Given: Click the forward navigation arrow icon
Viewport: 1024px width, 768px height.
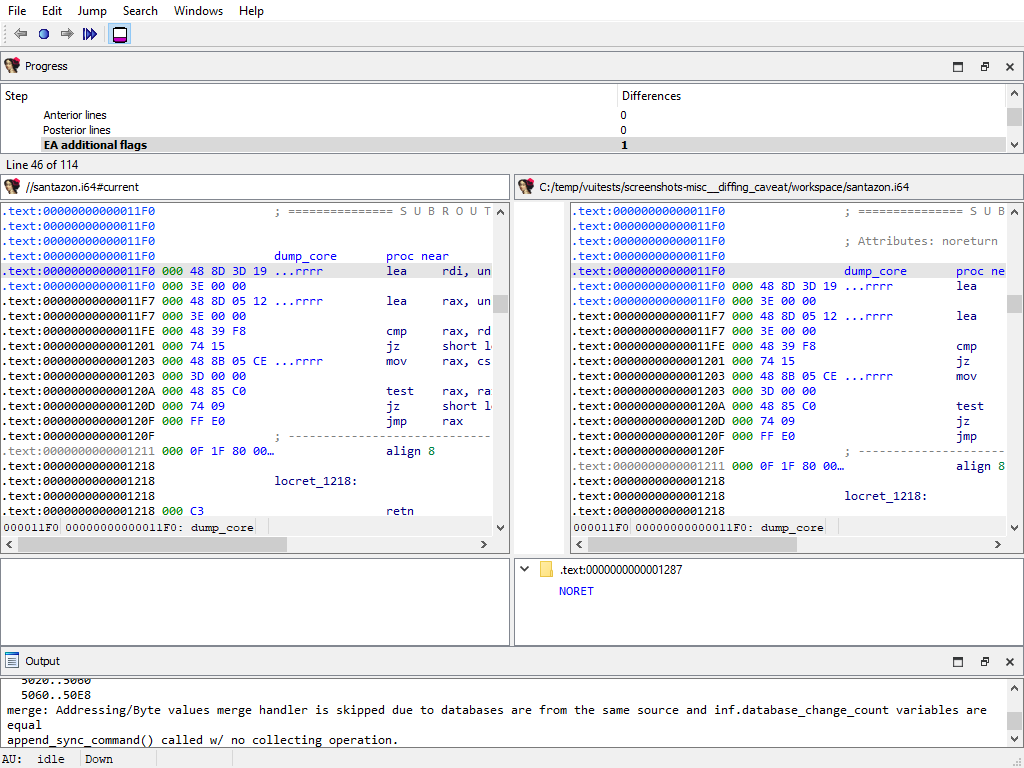Looking at the screenshot, I should [66, 33].
